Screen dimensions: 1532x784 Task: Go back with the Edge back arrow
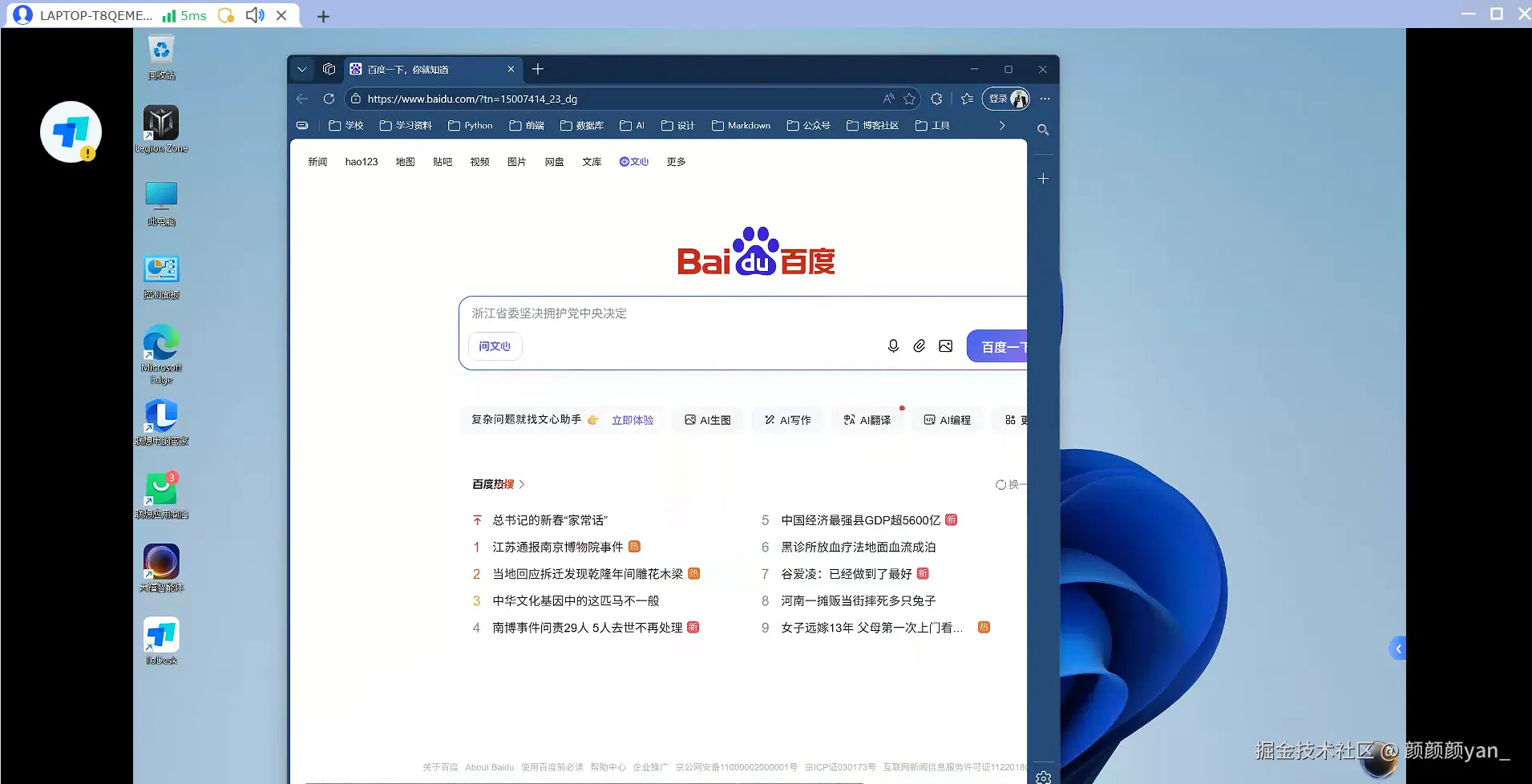pyautogui.click(x=302, y=99)
